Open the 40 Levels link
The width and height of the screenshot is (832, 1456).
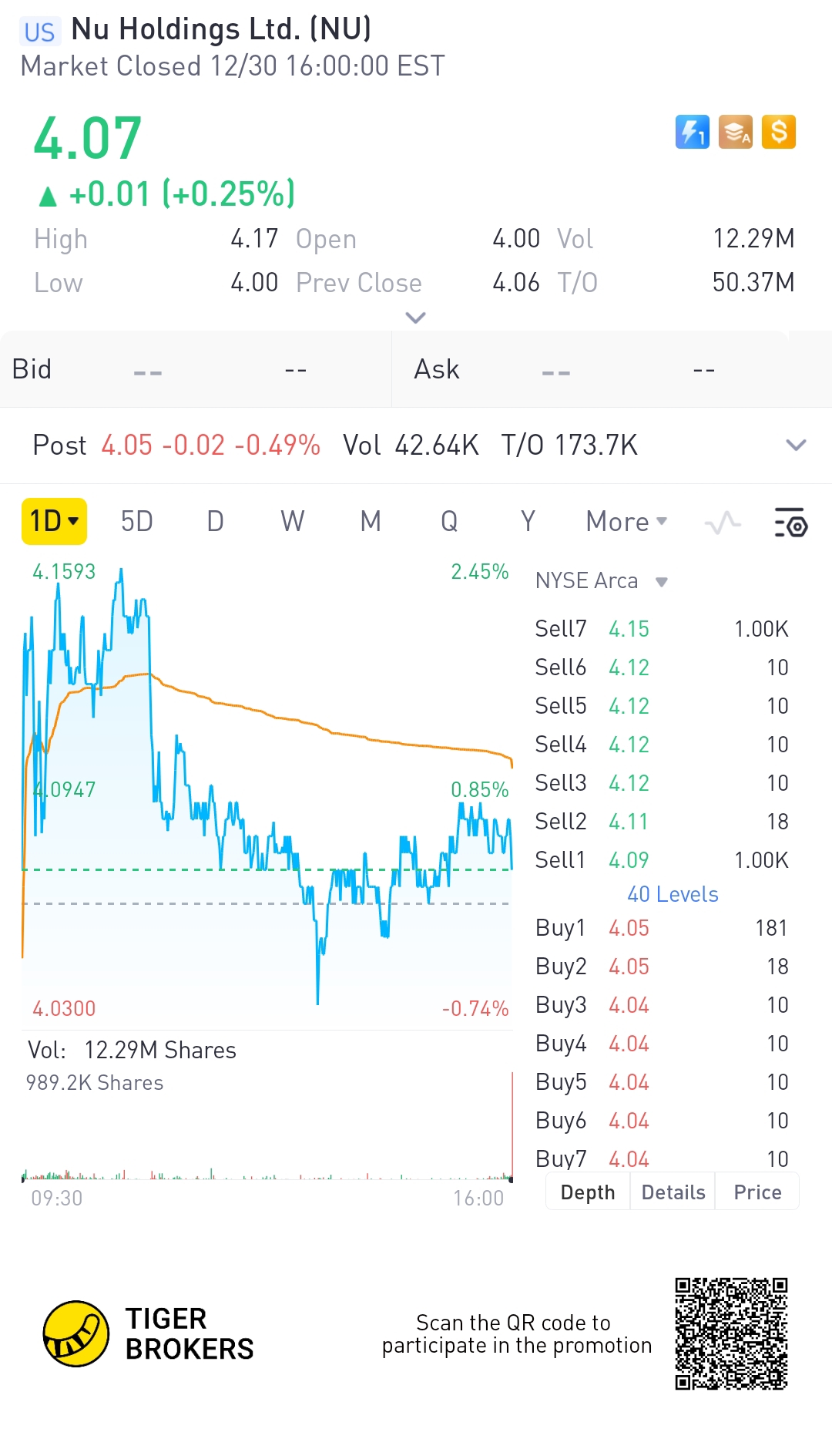click(672, 894)
